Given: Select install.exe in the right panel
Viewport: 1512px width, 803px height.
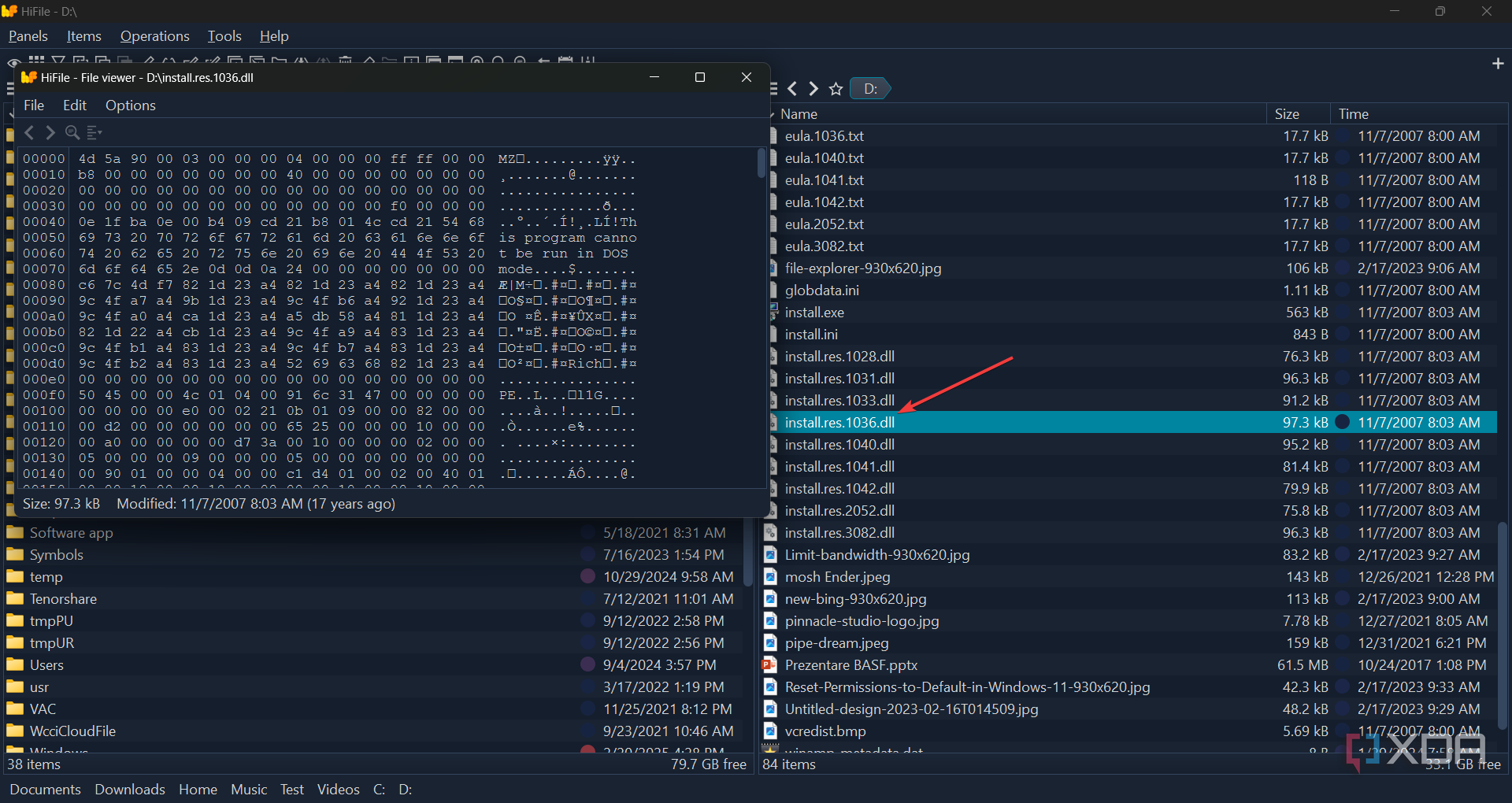Looking at the screenshot, I should coord(1128,313).
